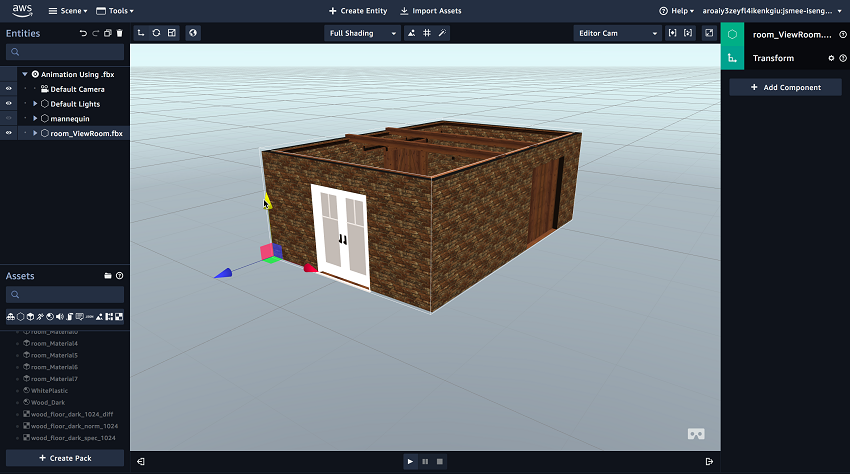
Task: Expand the Default Lights entity
Action: 35,104
